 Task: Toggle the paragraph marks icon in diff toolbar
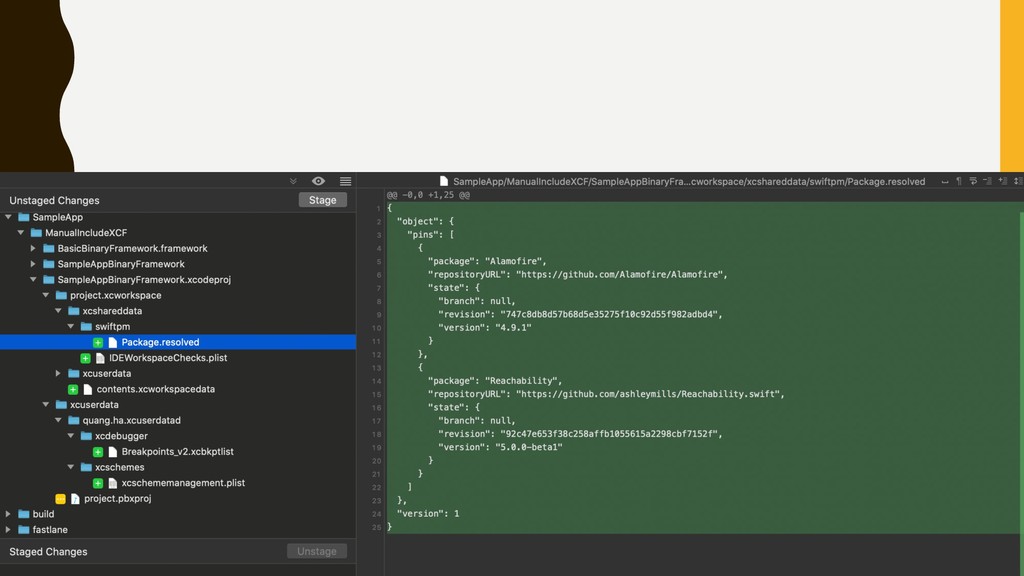pyautogui.click(x=959, y=181)
